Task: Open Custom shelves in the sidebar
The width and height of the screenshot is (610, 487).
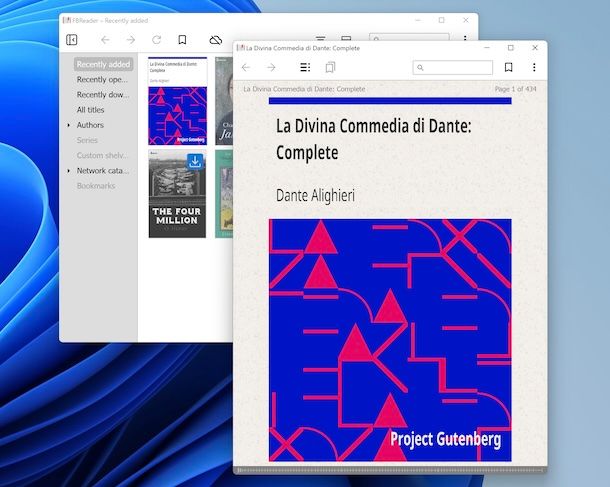Action: (x=102, y=155)
